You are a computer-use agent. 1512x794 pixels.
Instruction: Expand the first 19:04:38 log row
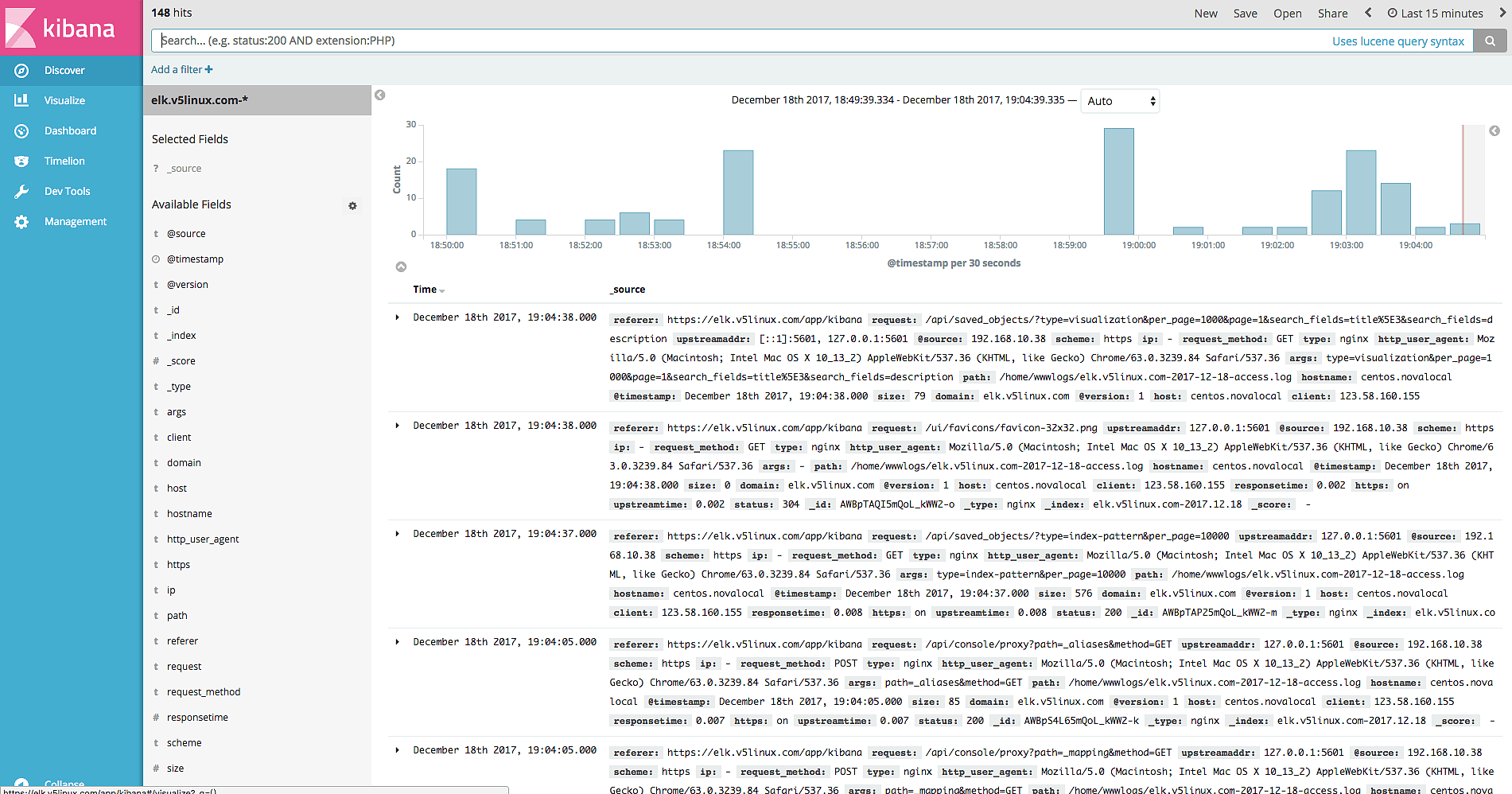point(398,317)
